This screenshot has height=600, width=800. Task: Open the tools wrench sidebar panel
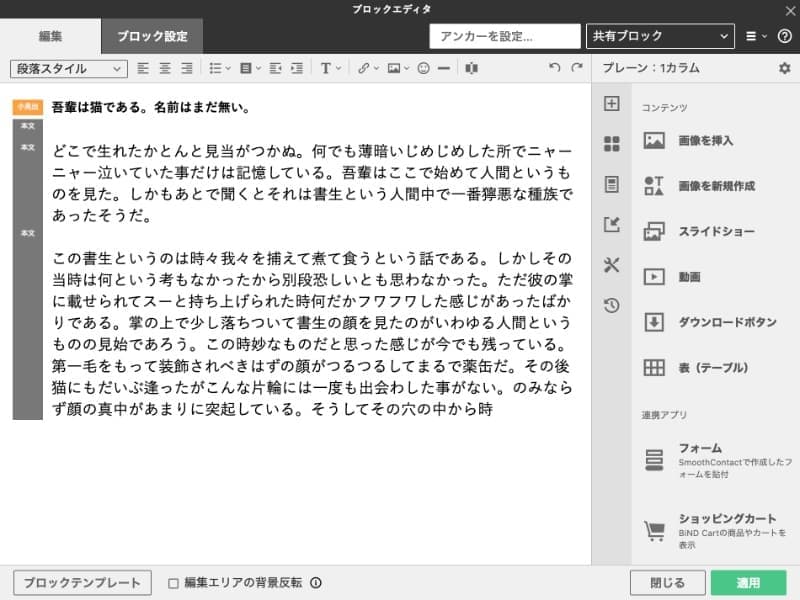point(612,265)
